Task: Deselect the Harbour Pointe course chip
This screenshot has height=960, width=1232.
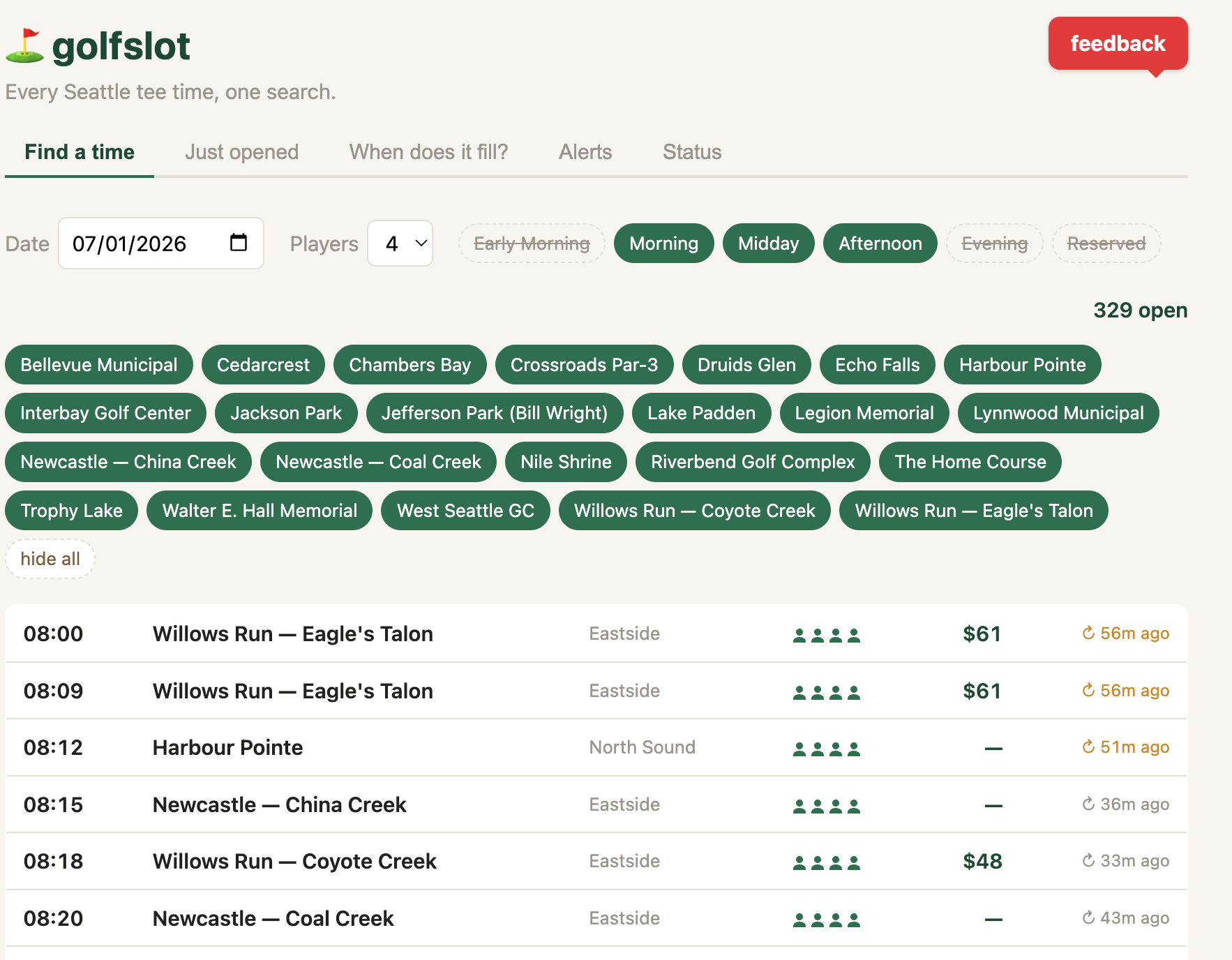Action: click(x=1023, y=365)
